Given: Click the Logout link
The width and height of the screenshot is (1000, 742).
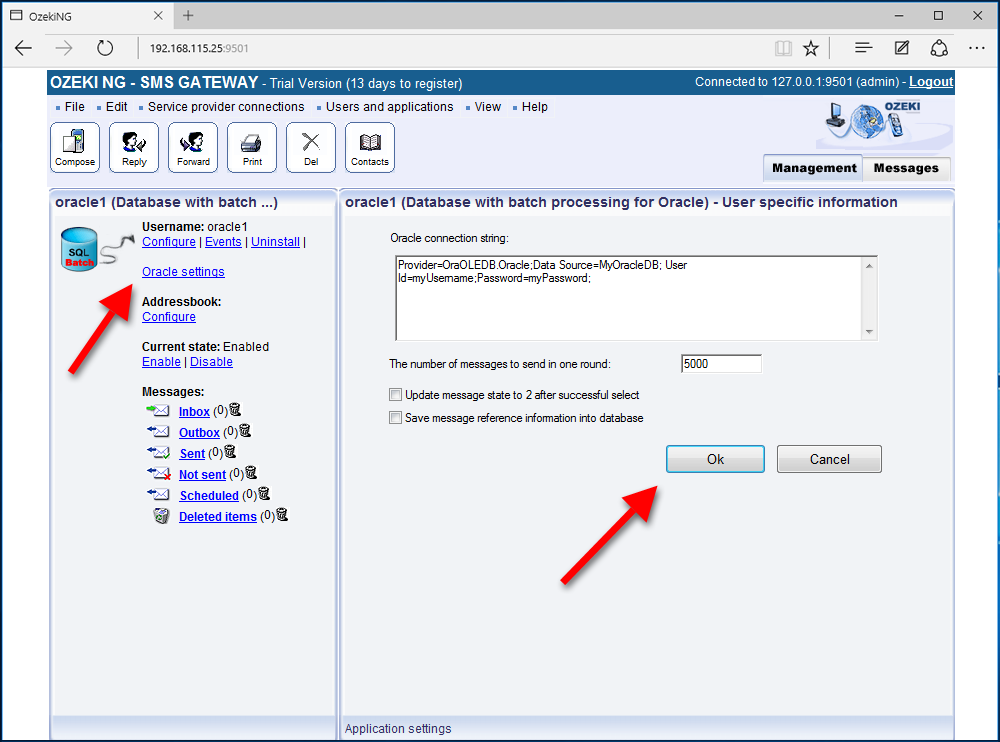Looking at the screenshot, I should click(930, 81).
